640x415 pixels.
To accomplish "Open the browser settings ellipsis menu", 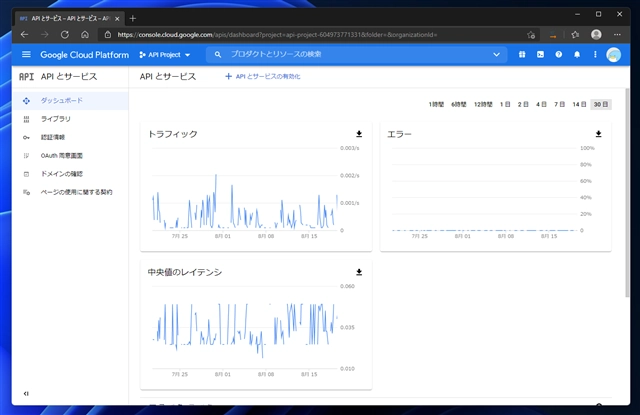I will [617, 35].
